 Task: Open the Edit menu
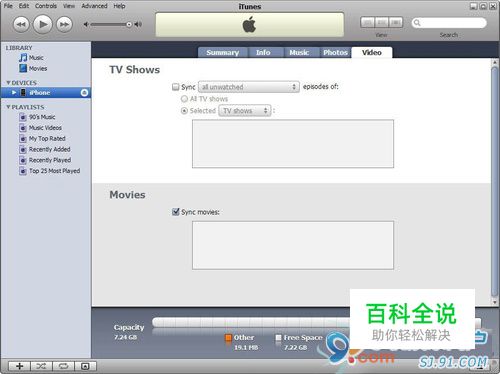tap(24, 6)
